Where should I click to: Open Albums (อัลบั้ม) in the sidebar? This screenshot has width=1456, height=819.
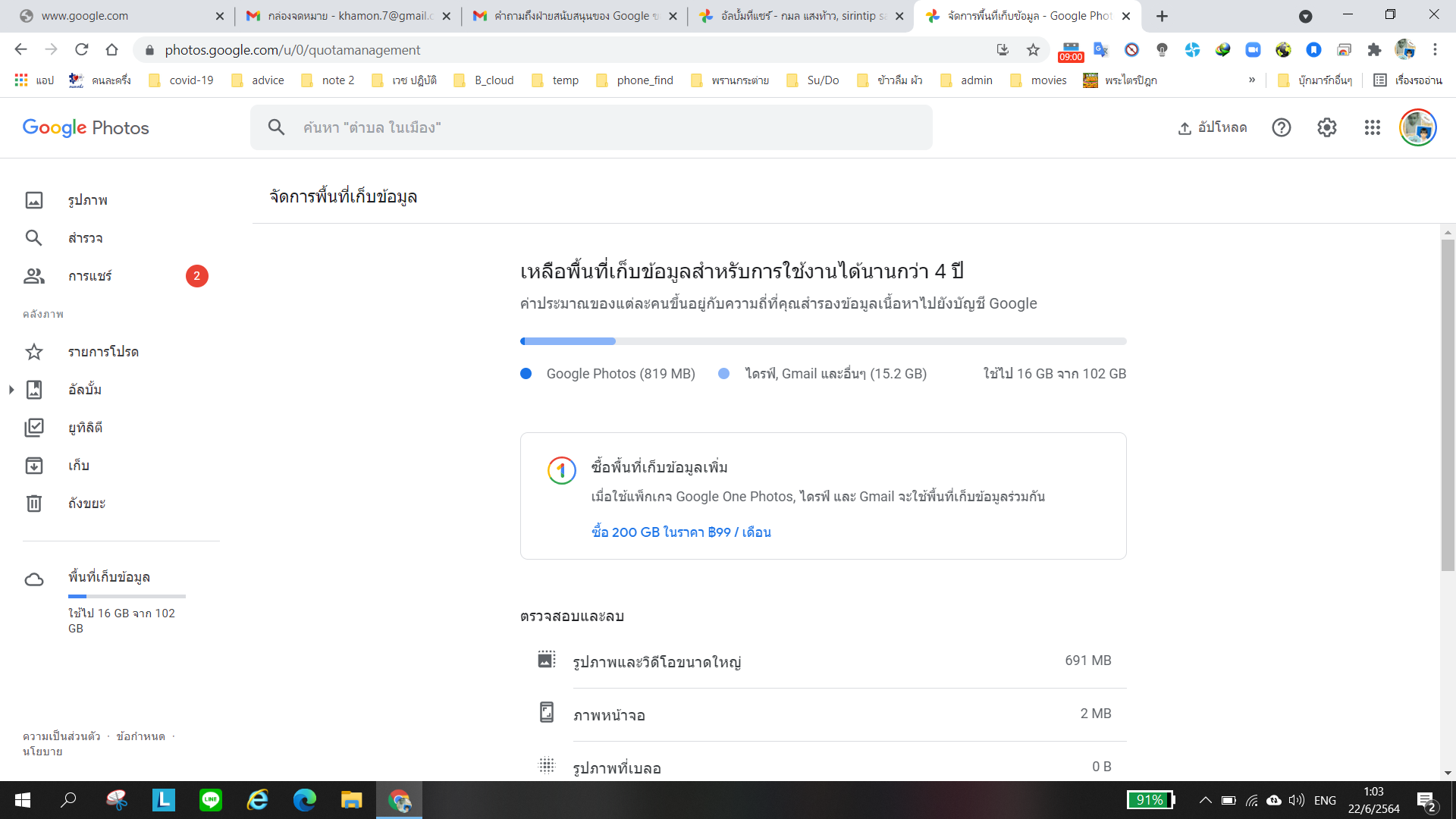(x=85, y=390)
